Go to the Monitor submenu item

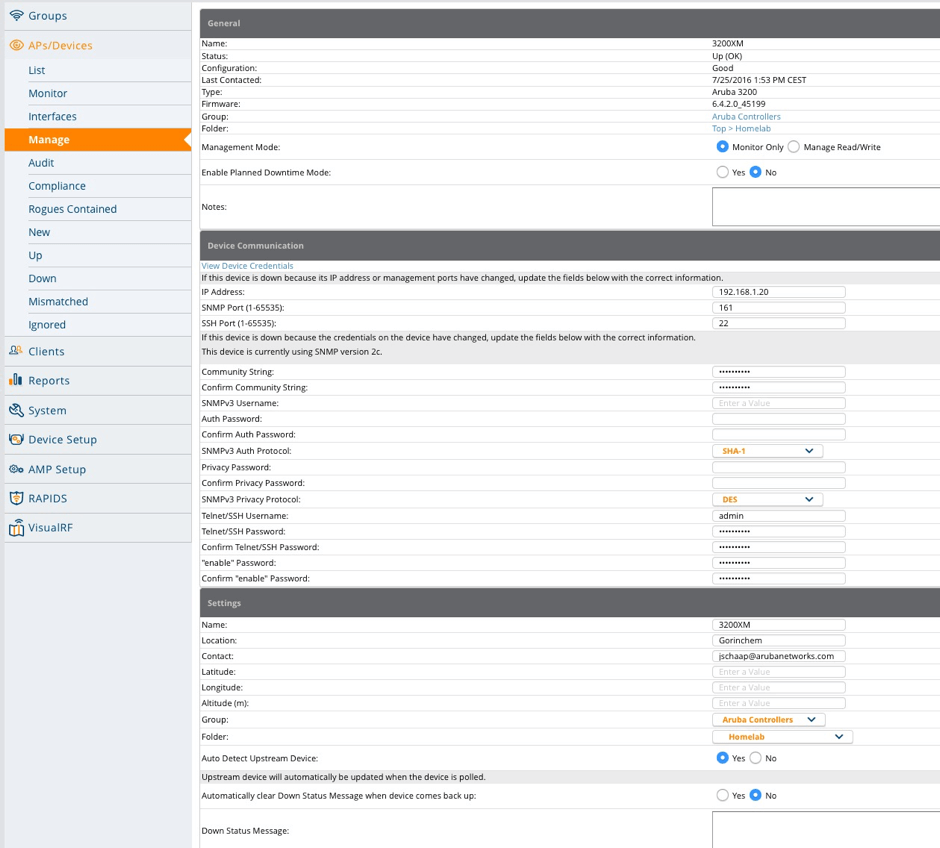[48, 93]
